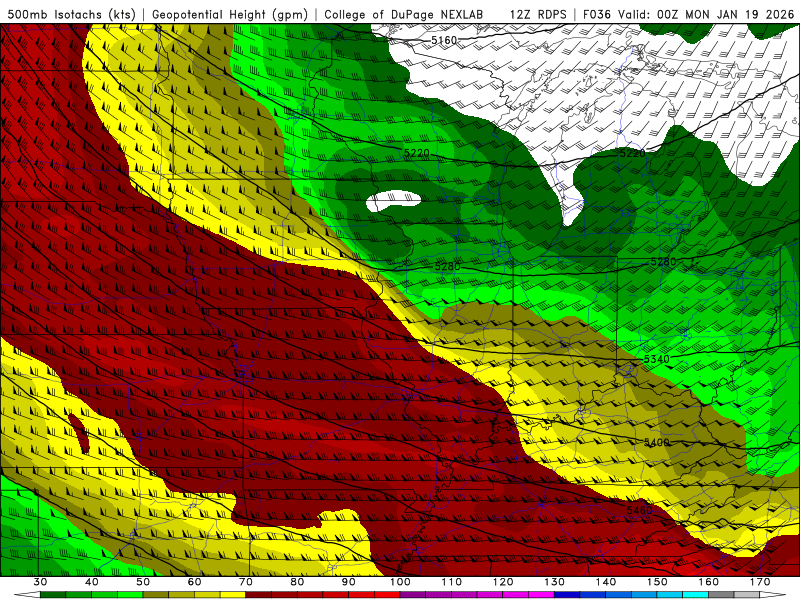The height and width of the screenshot is (600, 800).
Task: Click the "Geopotential Height (gpm)" header label
Action: [x=230, y=15]
